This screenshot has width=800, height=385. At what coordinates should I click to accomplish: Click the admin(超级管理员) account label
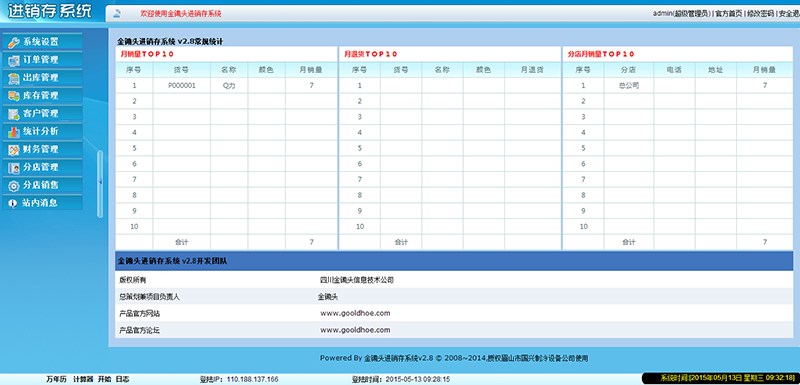coord(682,14)
